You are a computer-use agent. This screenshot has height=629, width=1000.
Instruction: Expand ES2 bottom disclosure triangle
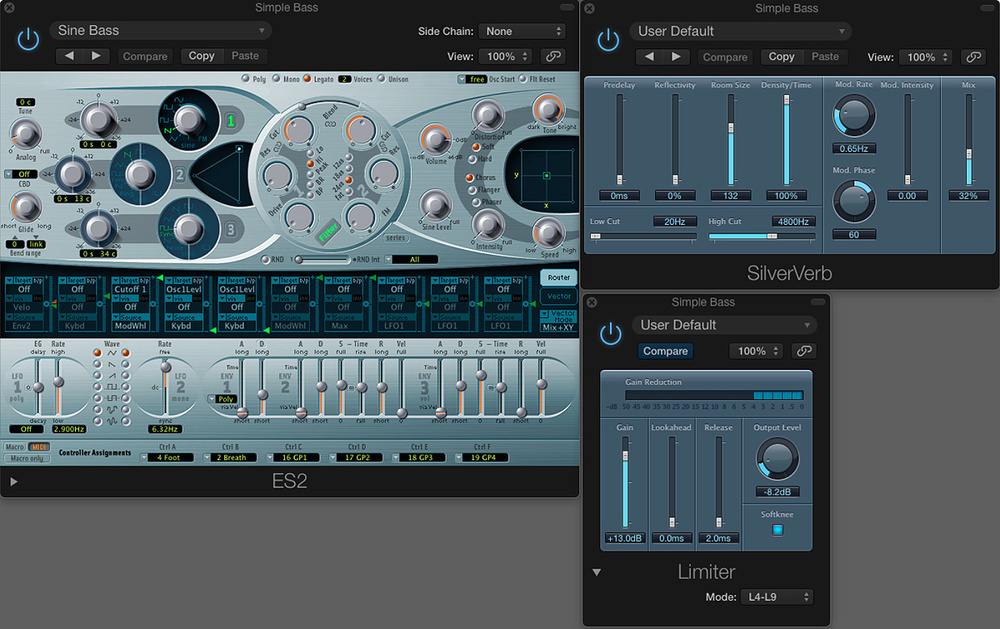(x=13, y=482)
